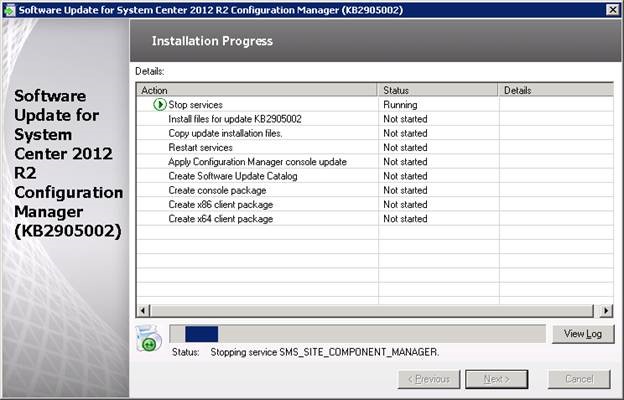624x400 pixels.
Task: Click the green running arrow icon beside Stop services
Action: (x=160, y=105)
